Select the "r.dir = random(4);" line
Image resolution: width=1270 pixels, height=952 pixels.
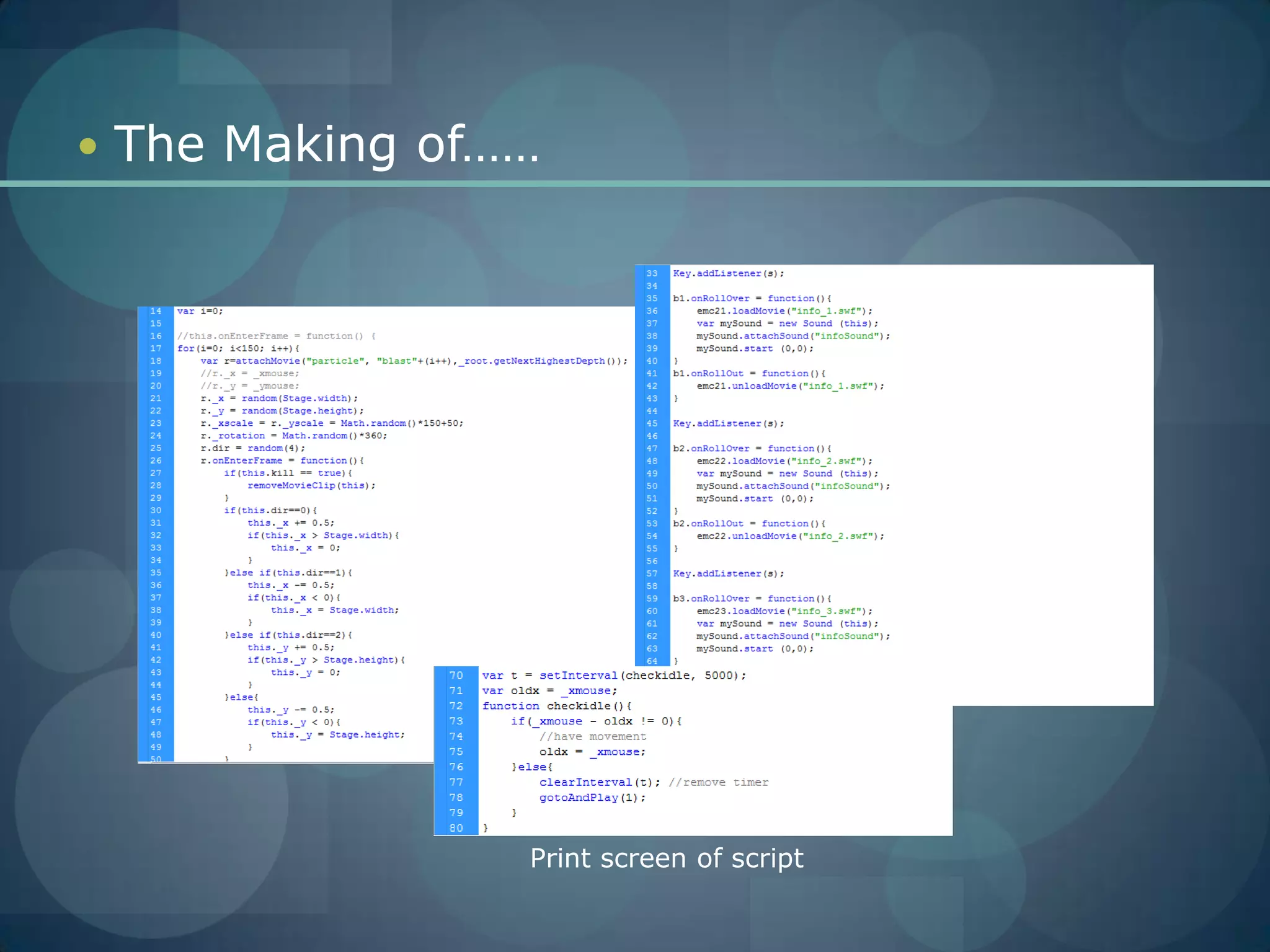(x=252, y=447)
